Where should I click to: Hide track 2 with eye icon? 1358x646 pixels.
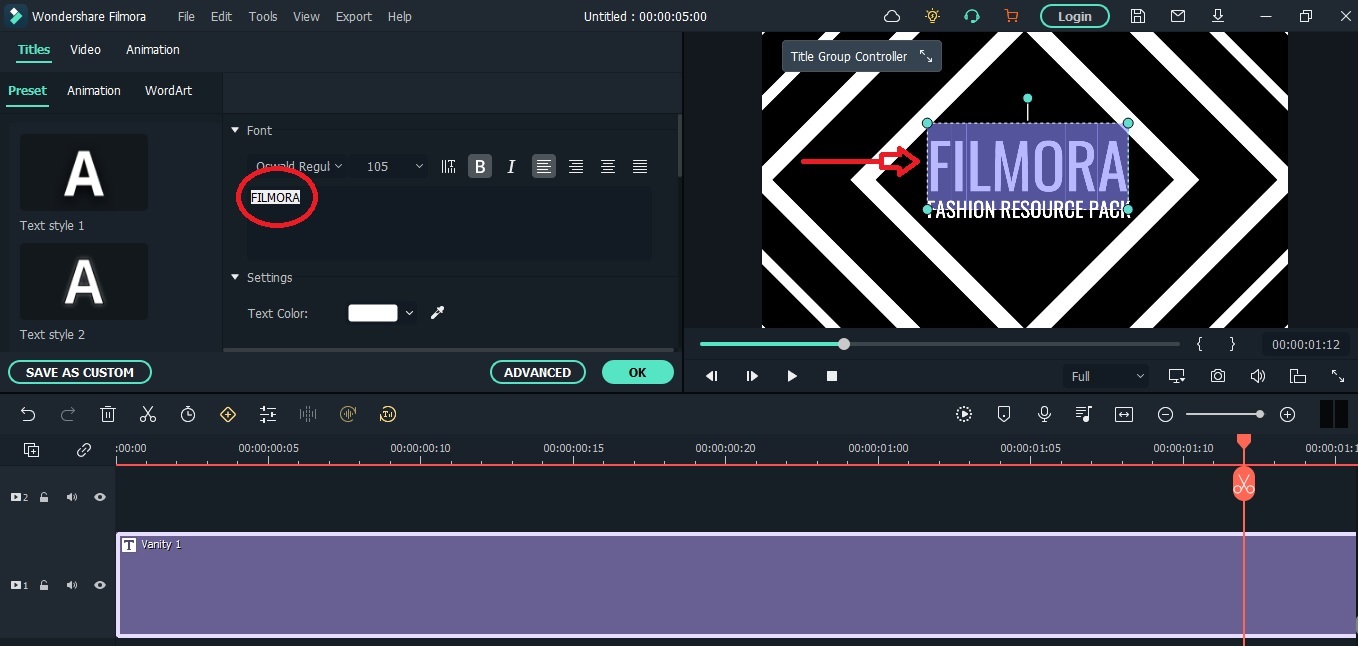100,497
